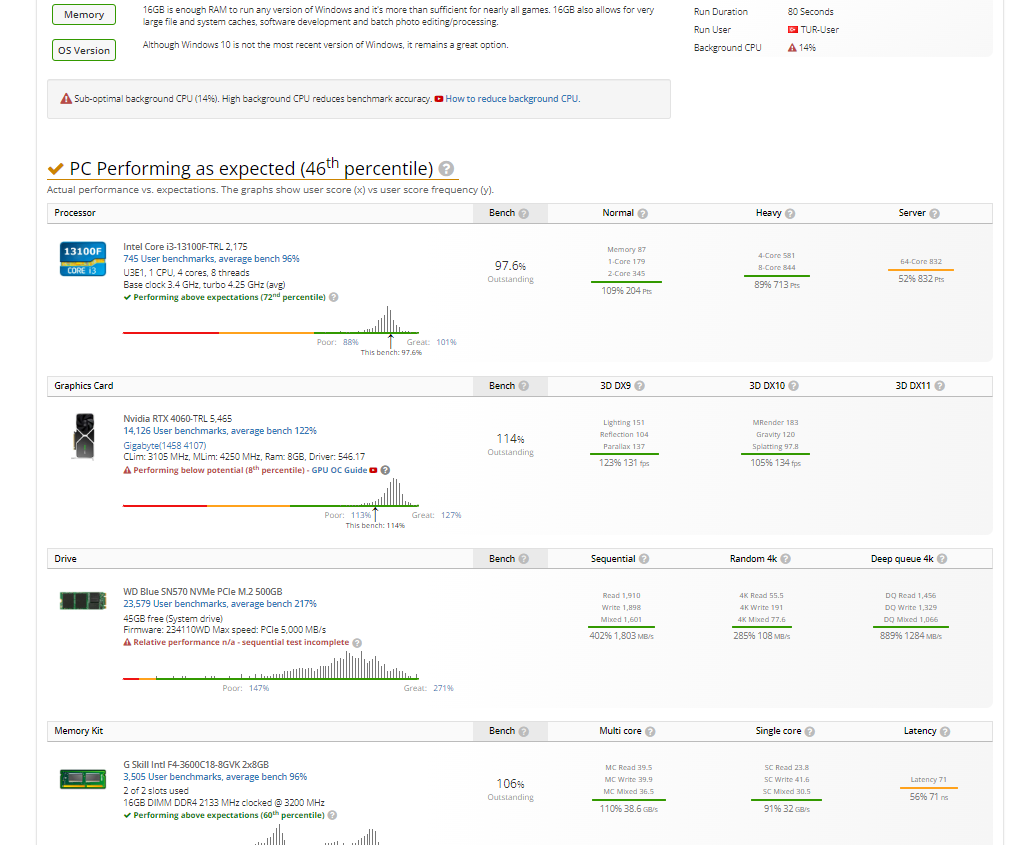Click the 105% 134 fps DX10 result
The width and height of the screenshot is (1025, 845).
point(775,463)
